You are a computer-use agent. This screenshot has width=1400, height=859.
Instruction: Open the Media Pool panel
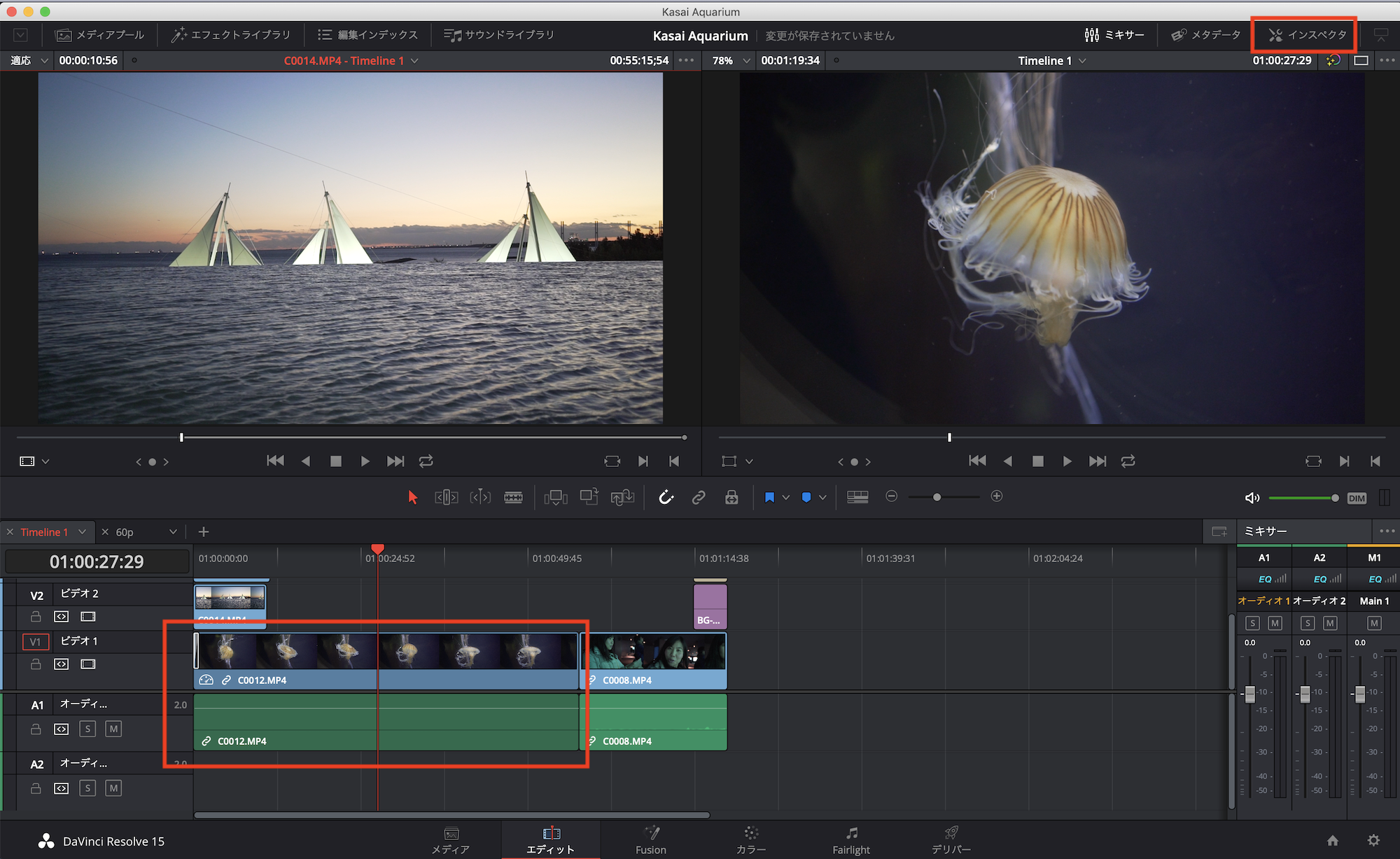pos(100,35)
